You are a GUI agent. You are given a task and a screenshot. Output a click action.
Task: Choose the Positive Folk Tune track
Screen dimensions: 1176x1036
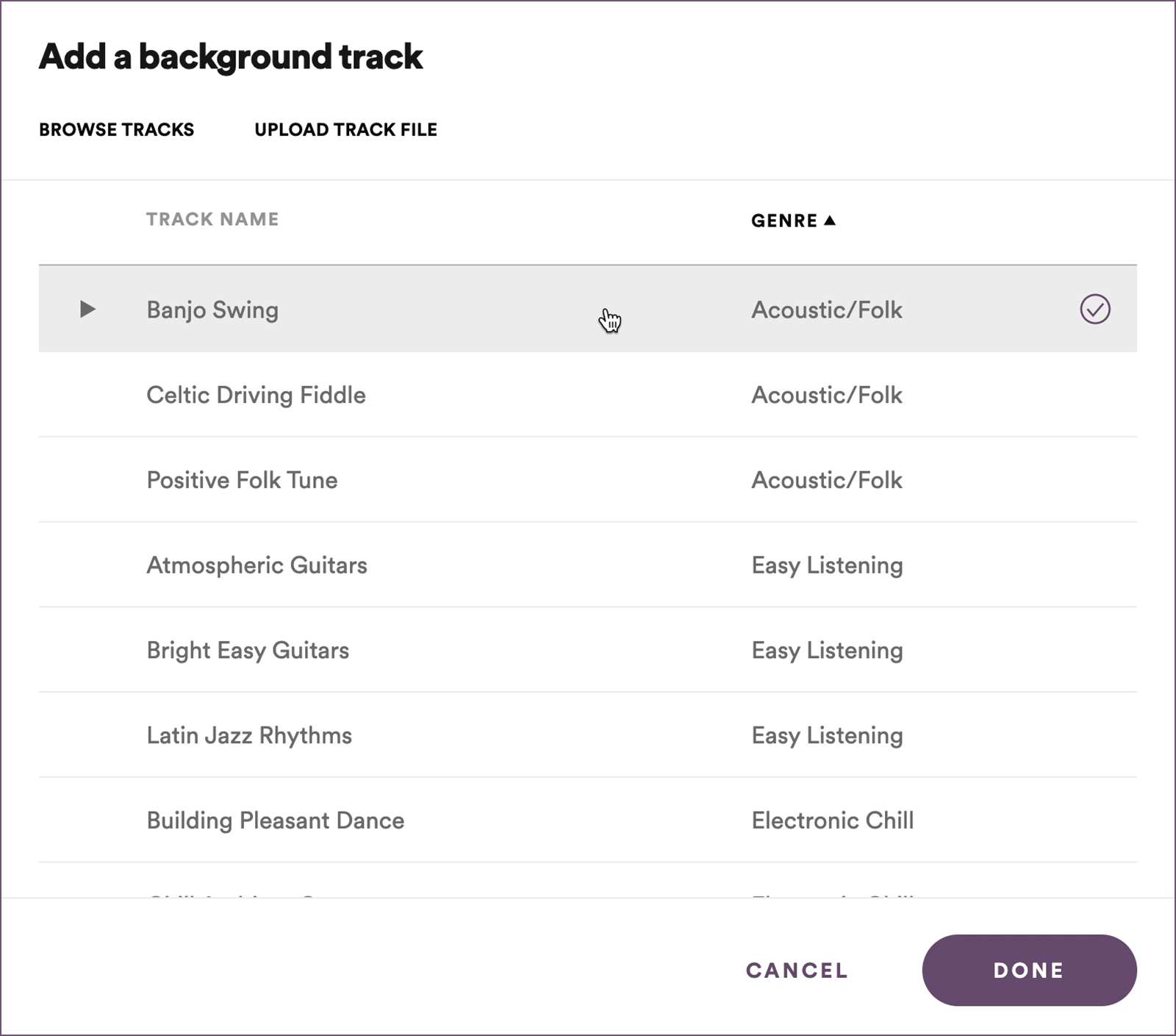[242, 480]
